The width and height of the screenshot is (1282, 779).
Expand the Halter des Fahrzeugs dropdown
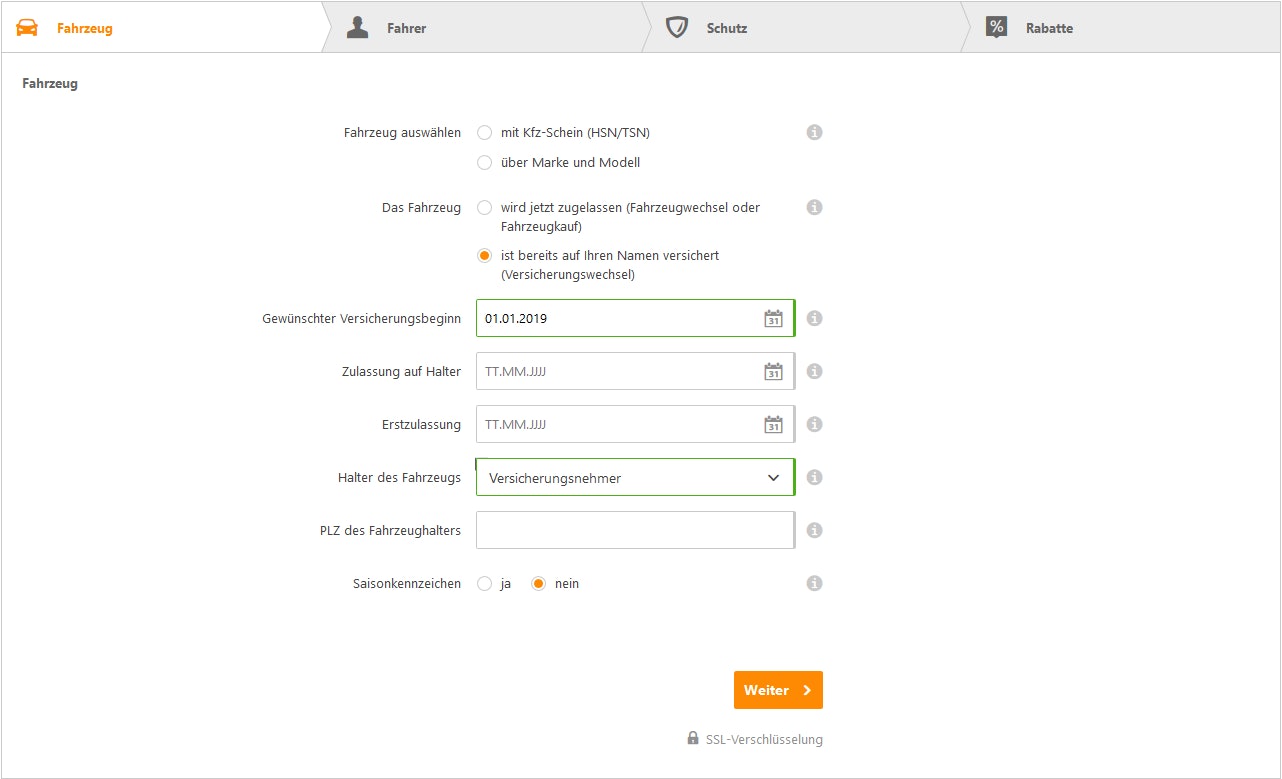(x=635, y=478)
